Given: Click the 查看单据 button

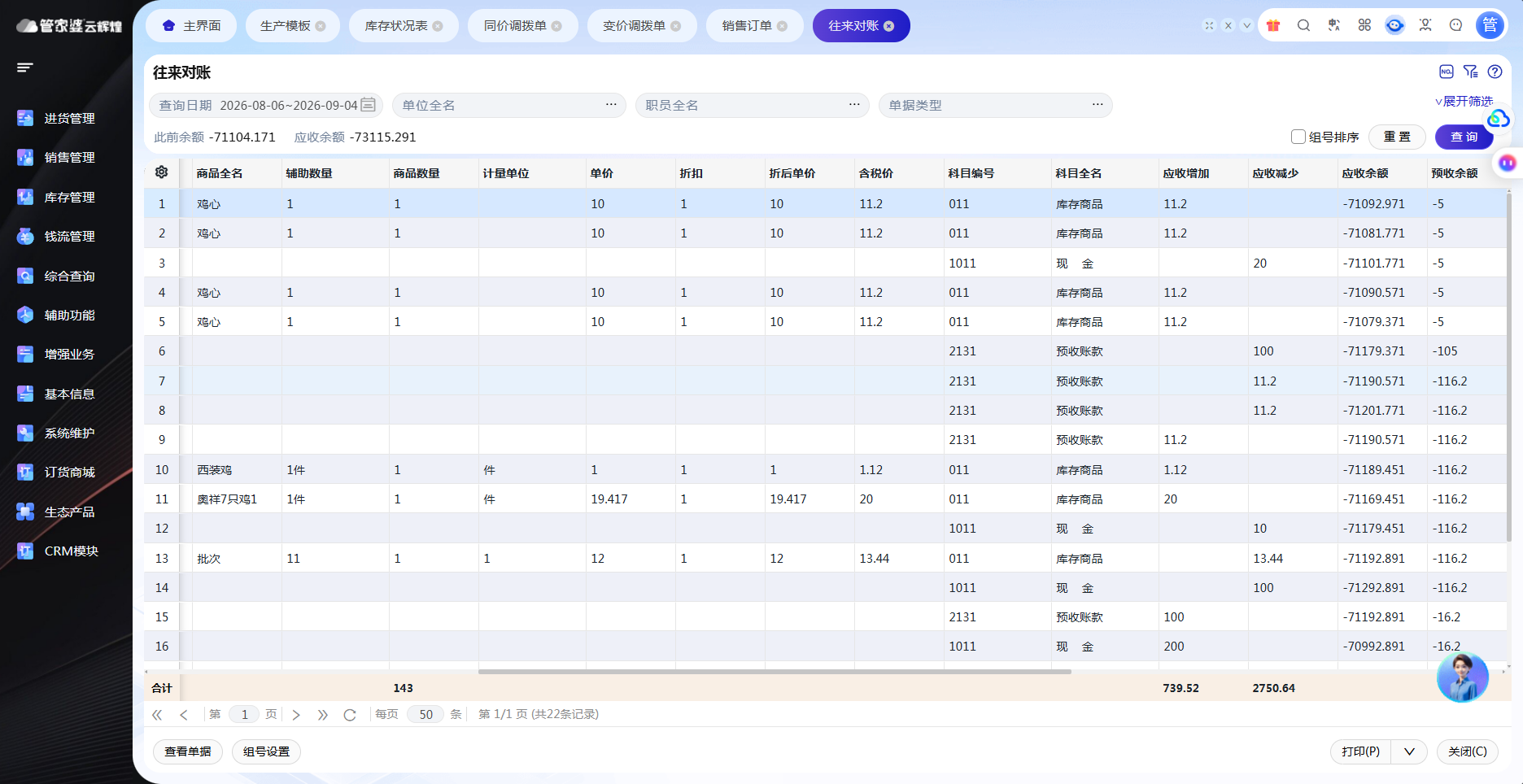Looking at the screenshot, I should (x=188, y=751).
